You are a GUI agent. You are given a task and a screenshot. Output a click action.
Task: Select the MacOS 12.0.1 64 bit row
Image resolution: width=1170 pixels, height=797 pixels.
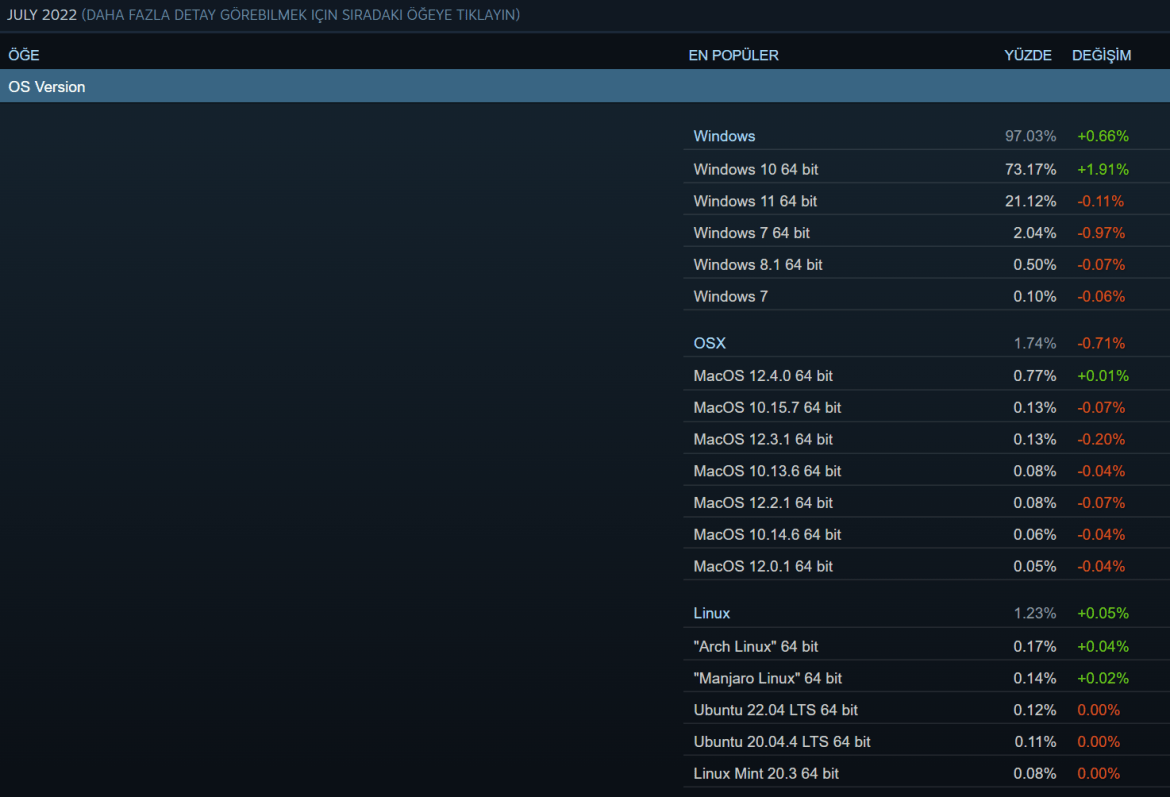pos(926,566)
